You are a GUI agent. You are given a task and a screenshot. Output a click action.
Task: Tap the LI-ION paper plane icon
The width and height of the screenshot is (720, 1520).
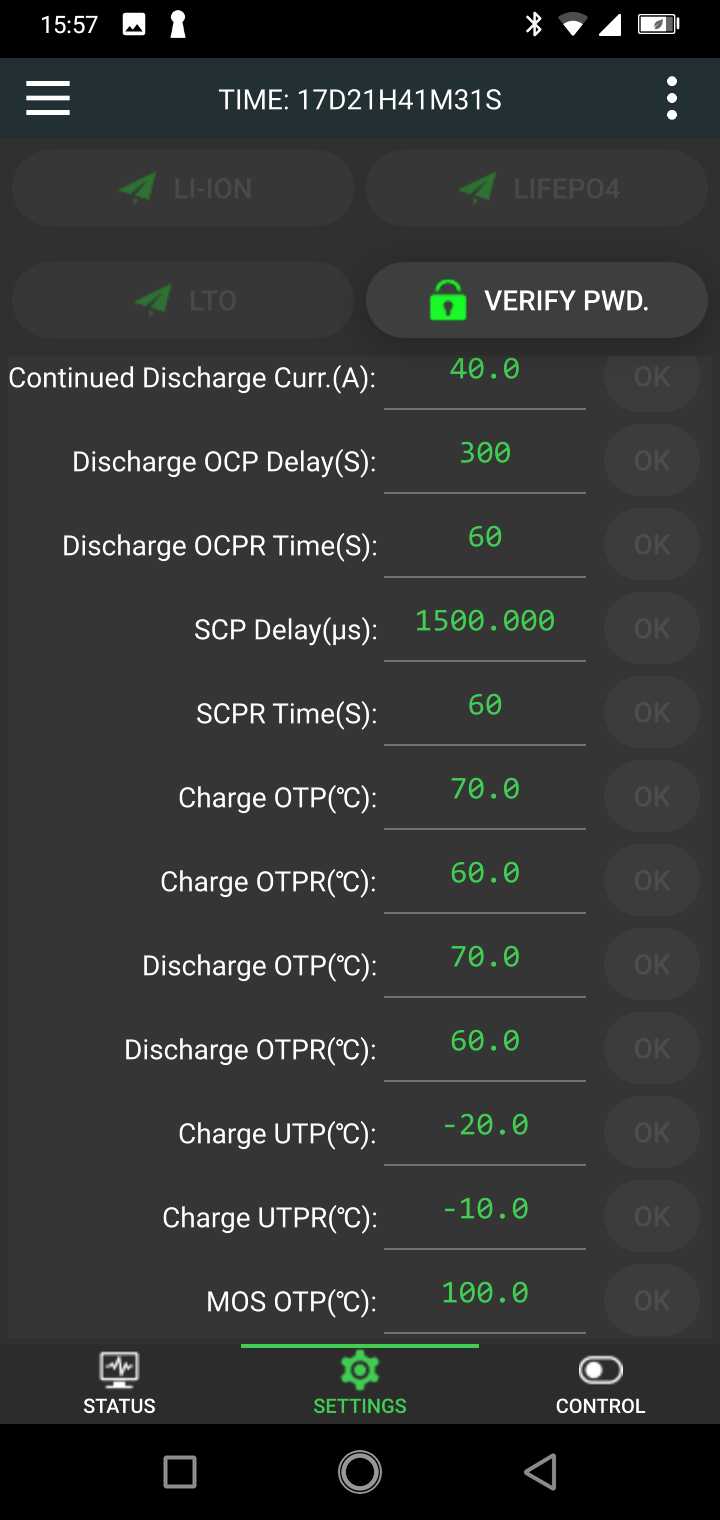point(138,188)
